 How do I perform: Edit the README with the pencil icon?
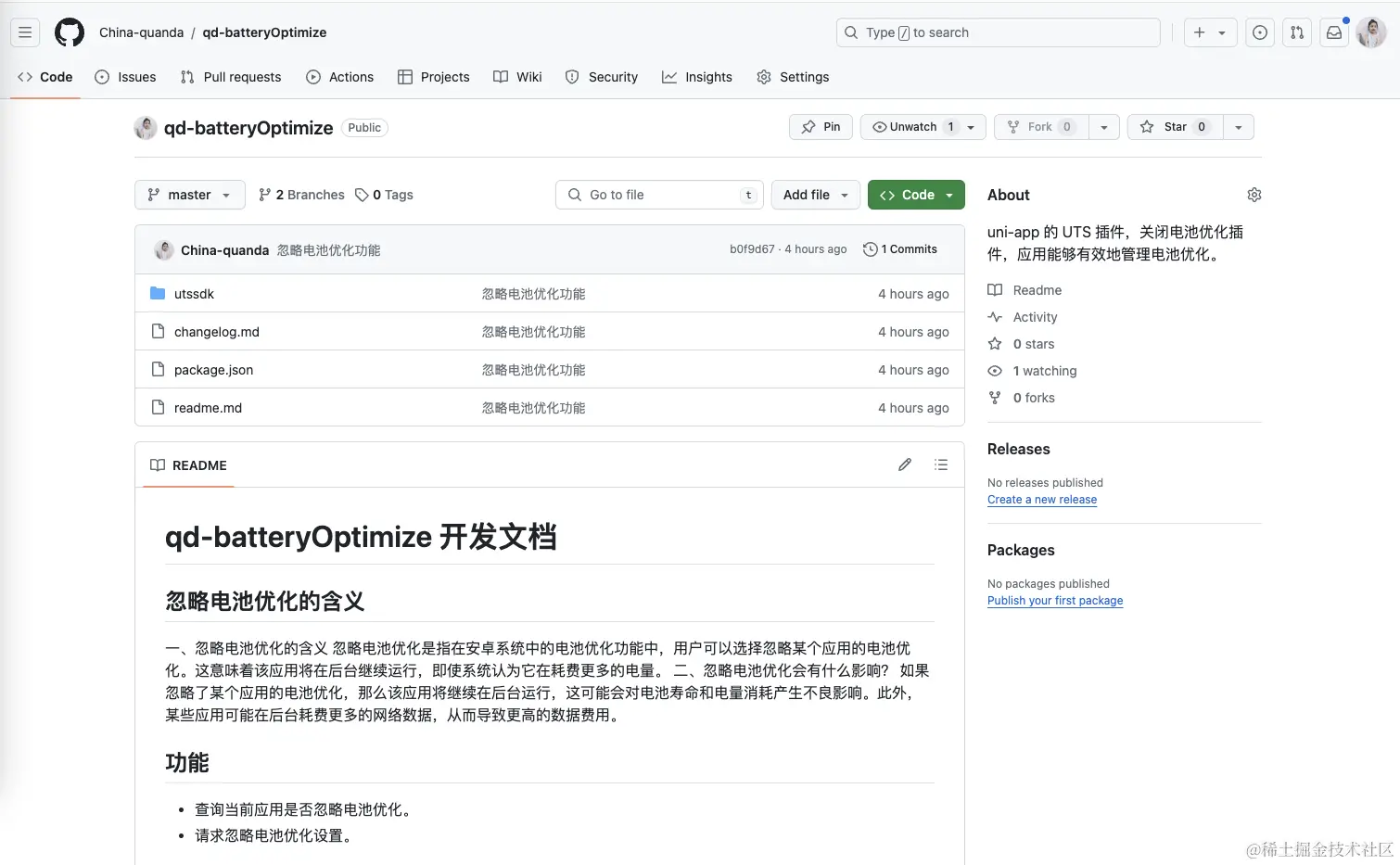905,464
